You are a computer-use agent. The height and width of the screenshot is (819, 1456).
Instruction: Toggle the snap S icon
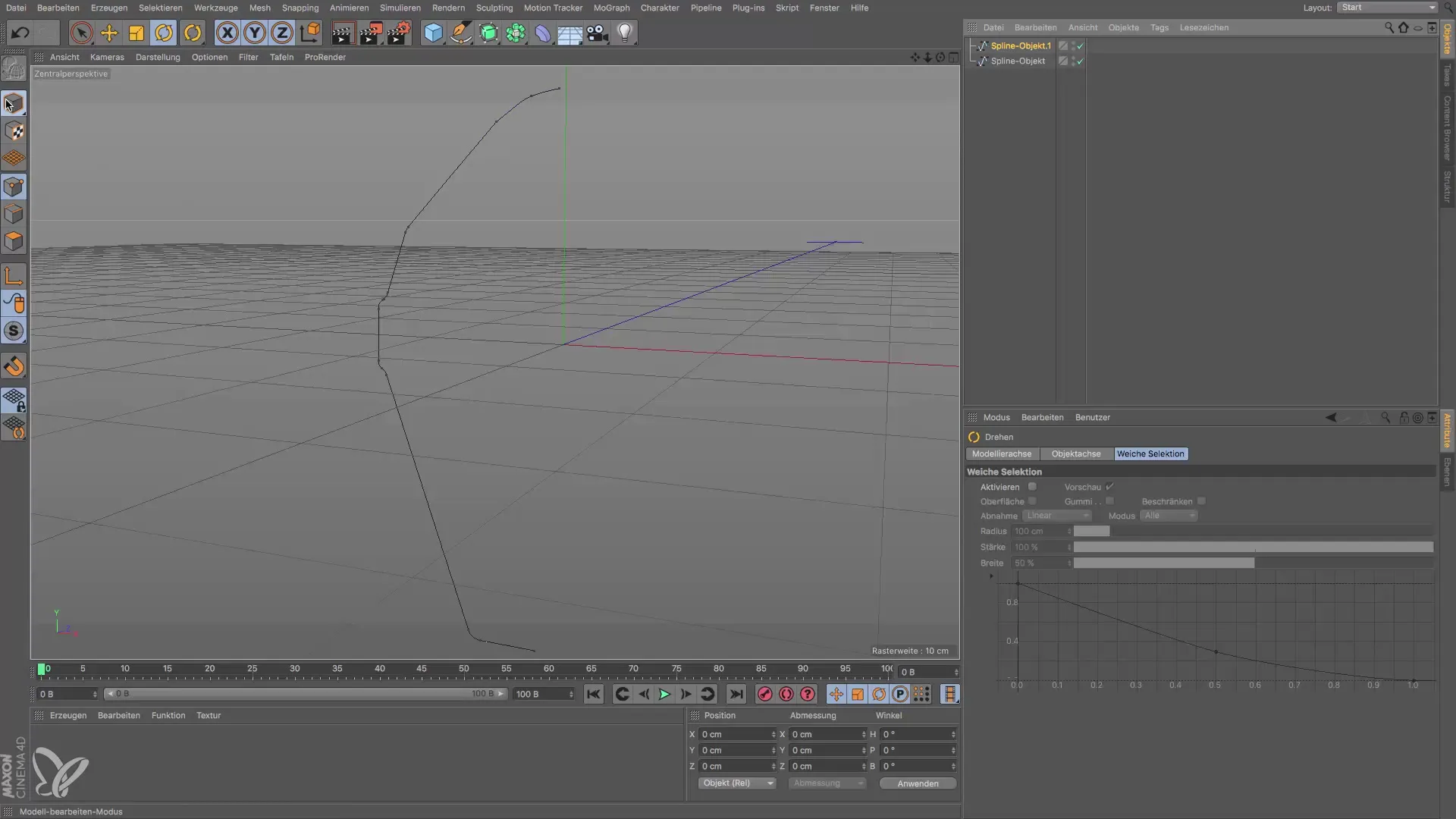pyautogui.click(x=14, y=331)
